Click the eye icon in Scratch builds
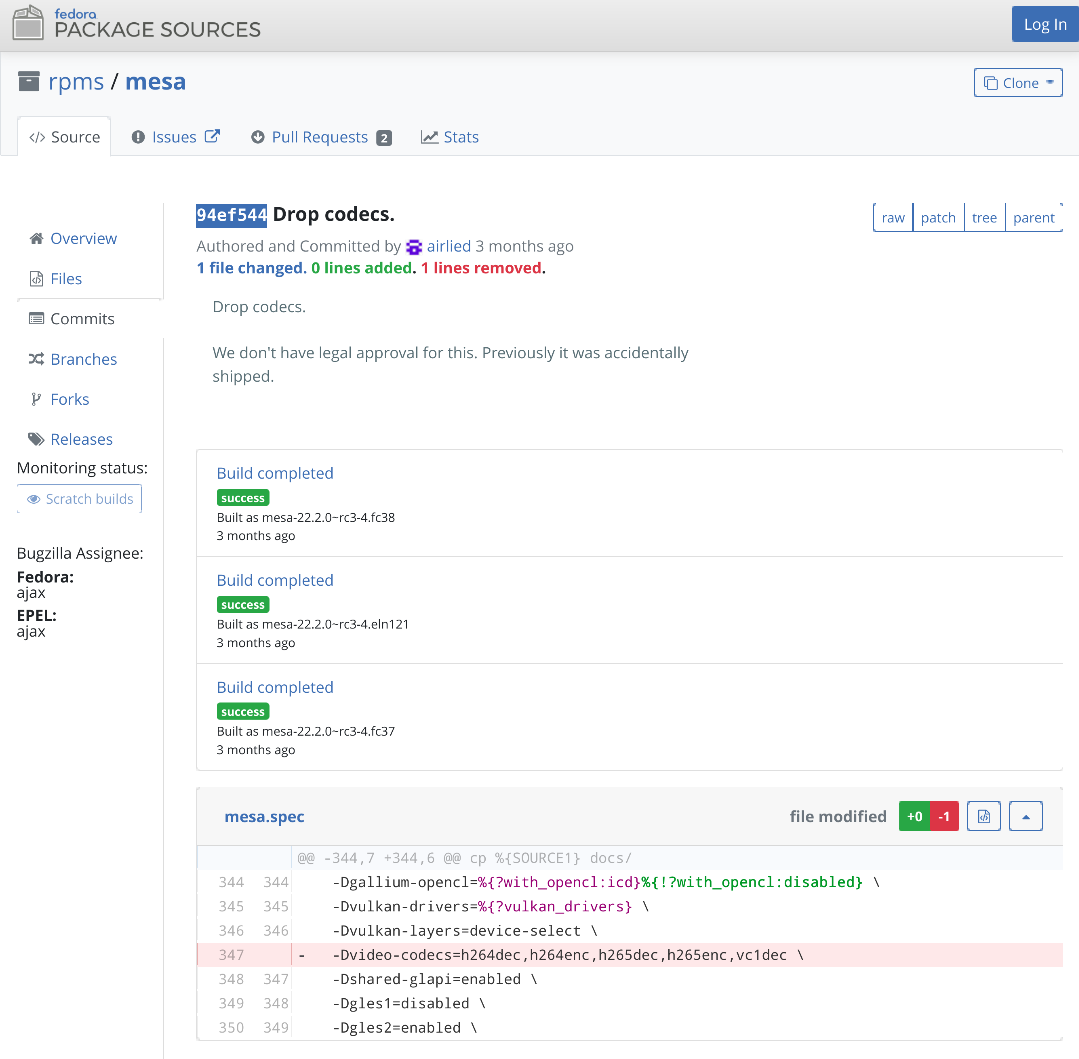This screenshot has width=1079, height=1059. point(33,499)
